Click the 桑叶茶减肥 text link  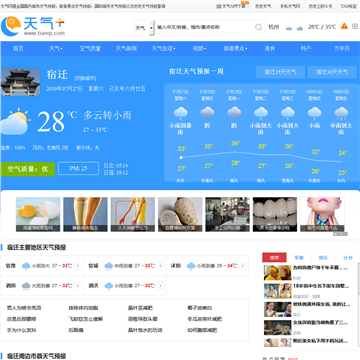tap(140, 308)
